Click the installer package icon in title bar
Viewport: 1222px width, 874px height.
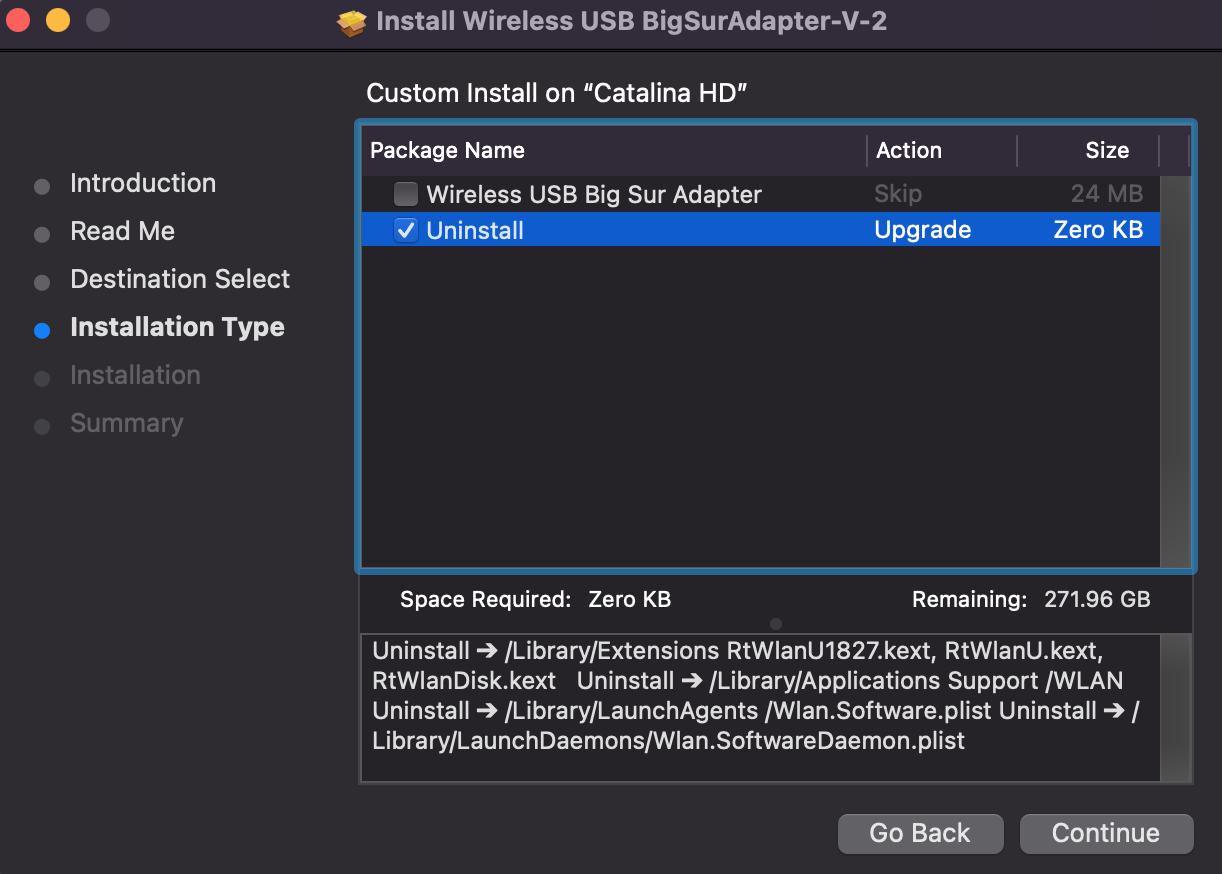(x=352, y=22)
